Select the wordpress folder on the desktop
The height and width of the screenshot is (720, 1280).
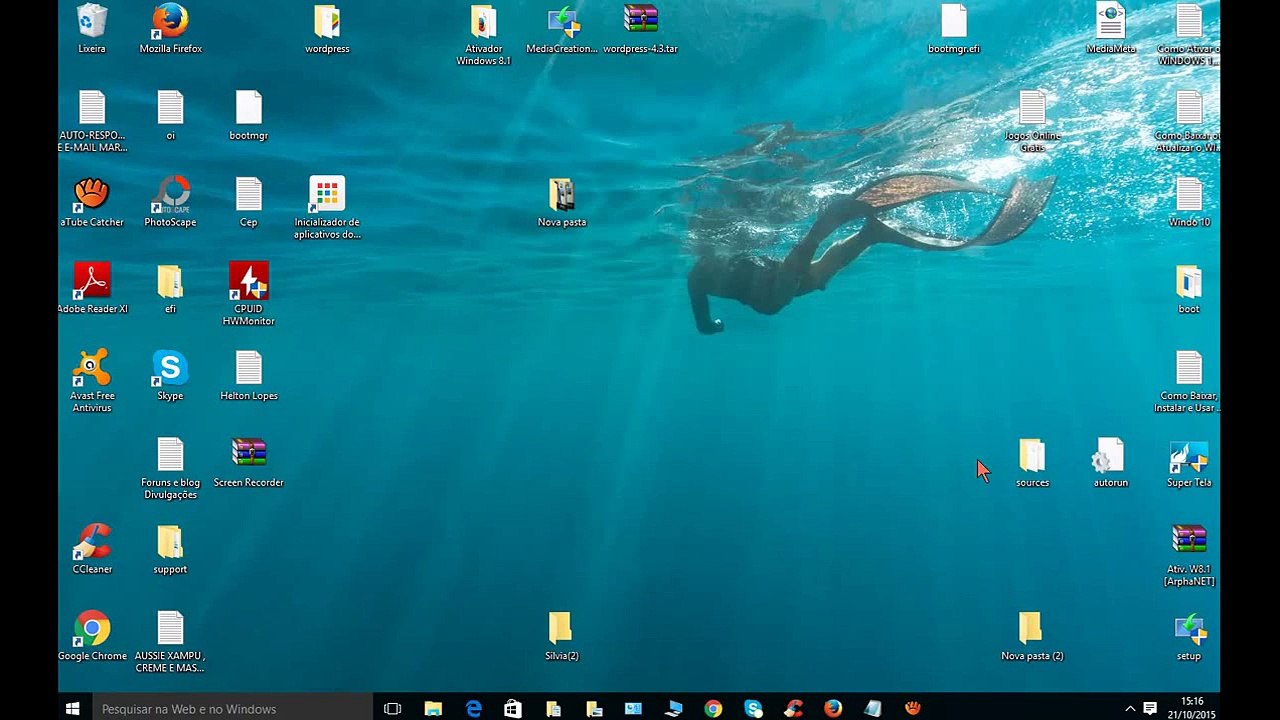[x=327, y=28]
